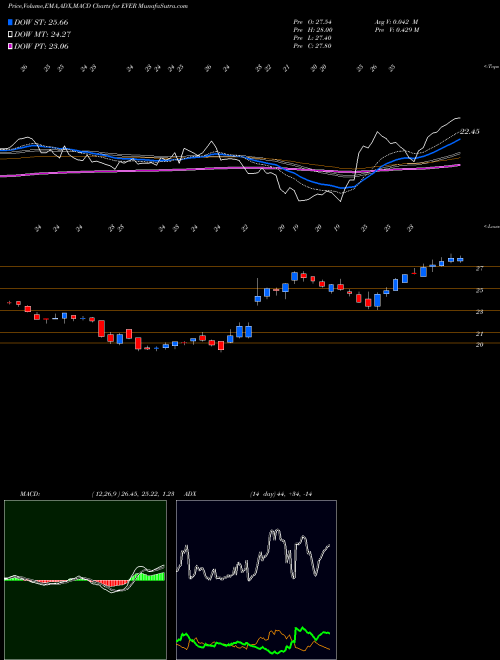This screenshot has height=660, width=500.
Task: Click the magenta DOW PT legend swatch
Action: tap(10, 46)
